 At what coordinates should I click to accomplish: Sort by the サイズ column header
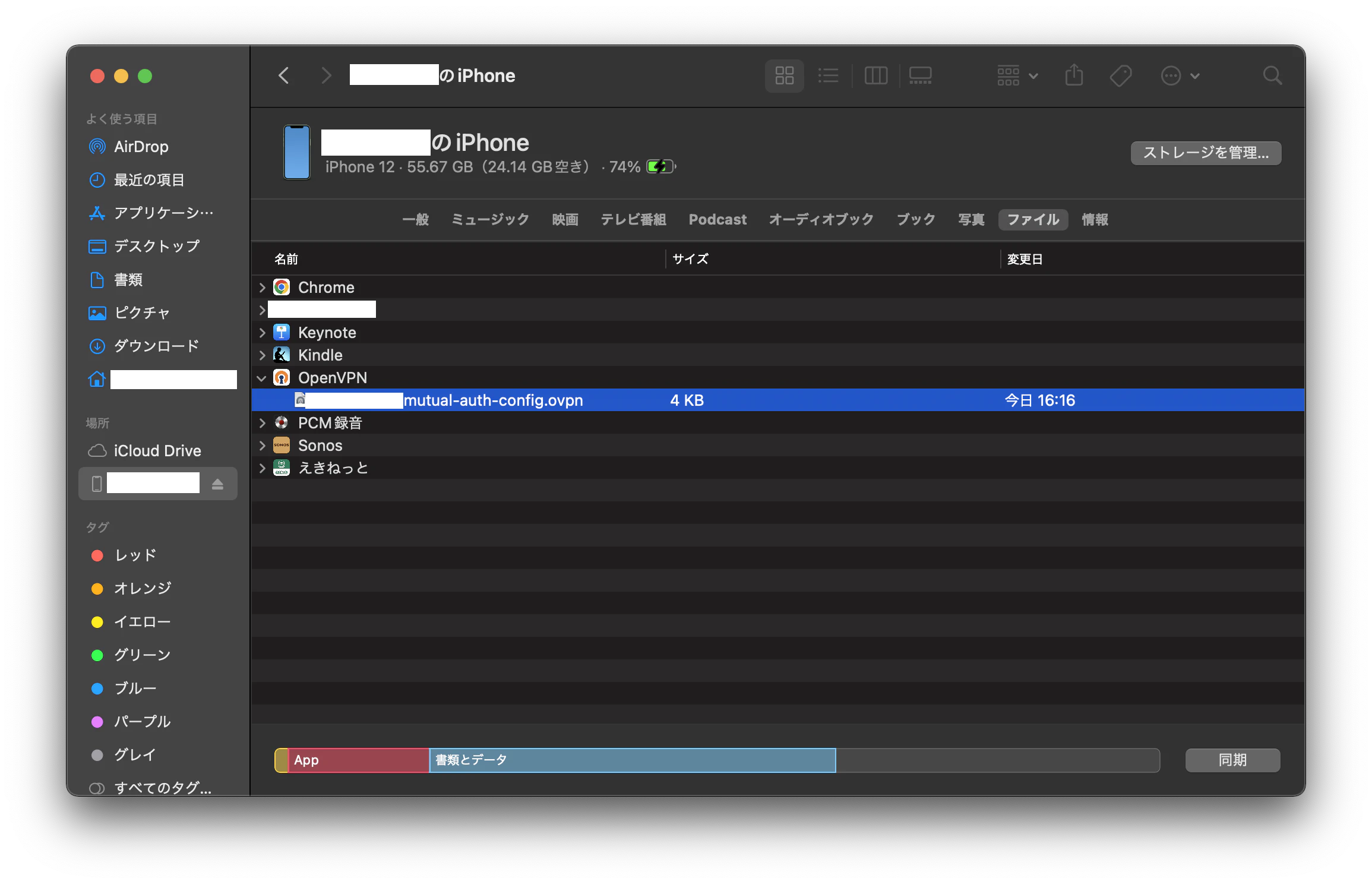tap(690, 259)
